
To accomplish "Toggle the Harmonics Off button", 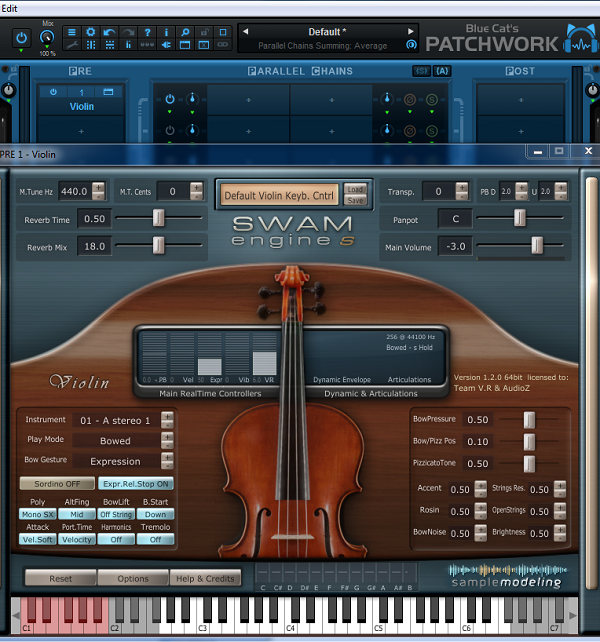I will point(116,539).
